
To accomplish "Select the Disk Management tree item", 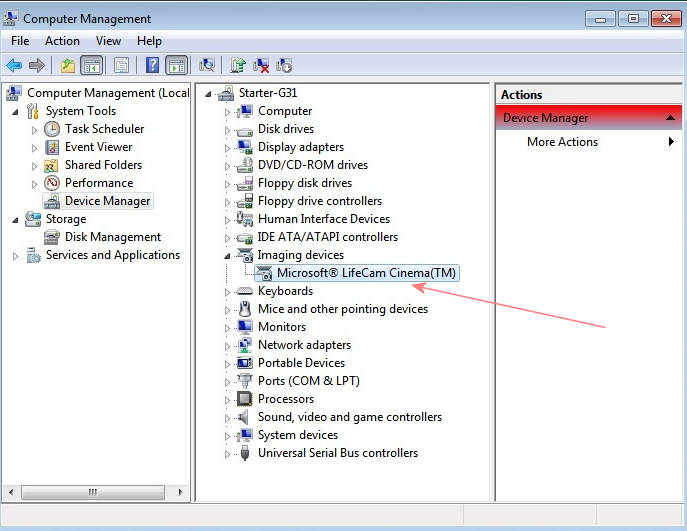I will (113, 237).
